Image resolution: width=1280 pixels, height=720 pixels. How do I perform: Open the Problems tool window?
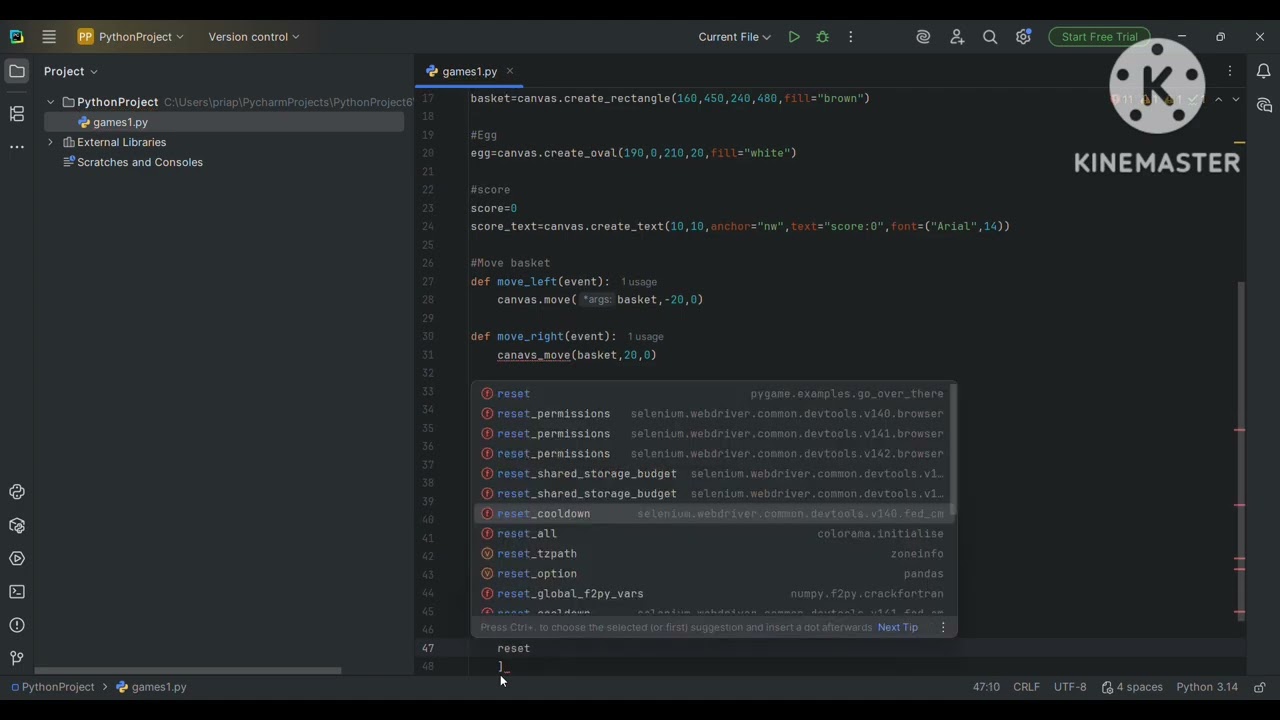tap(16, 625)
